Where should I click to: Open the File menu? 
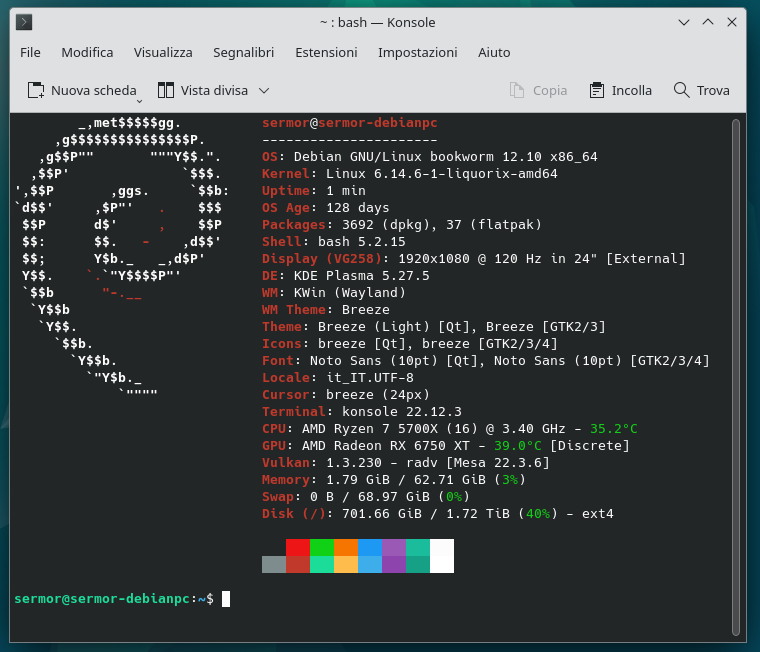[x=30, y=52]
